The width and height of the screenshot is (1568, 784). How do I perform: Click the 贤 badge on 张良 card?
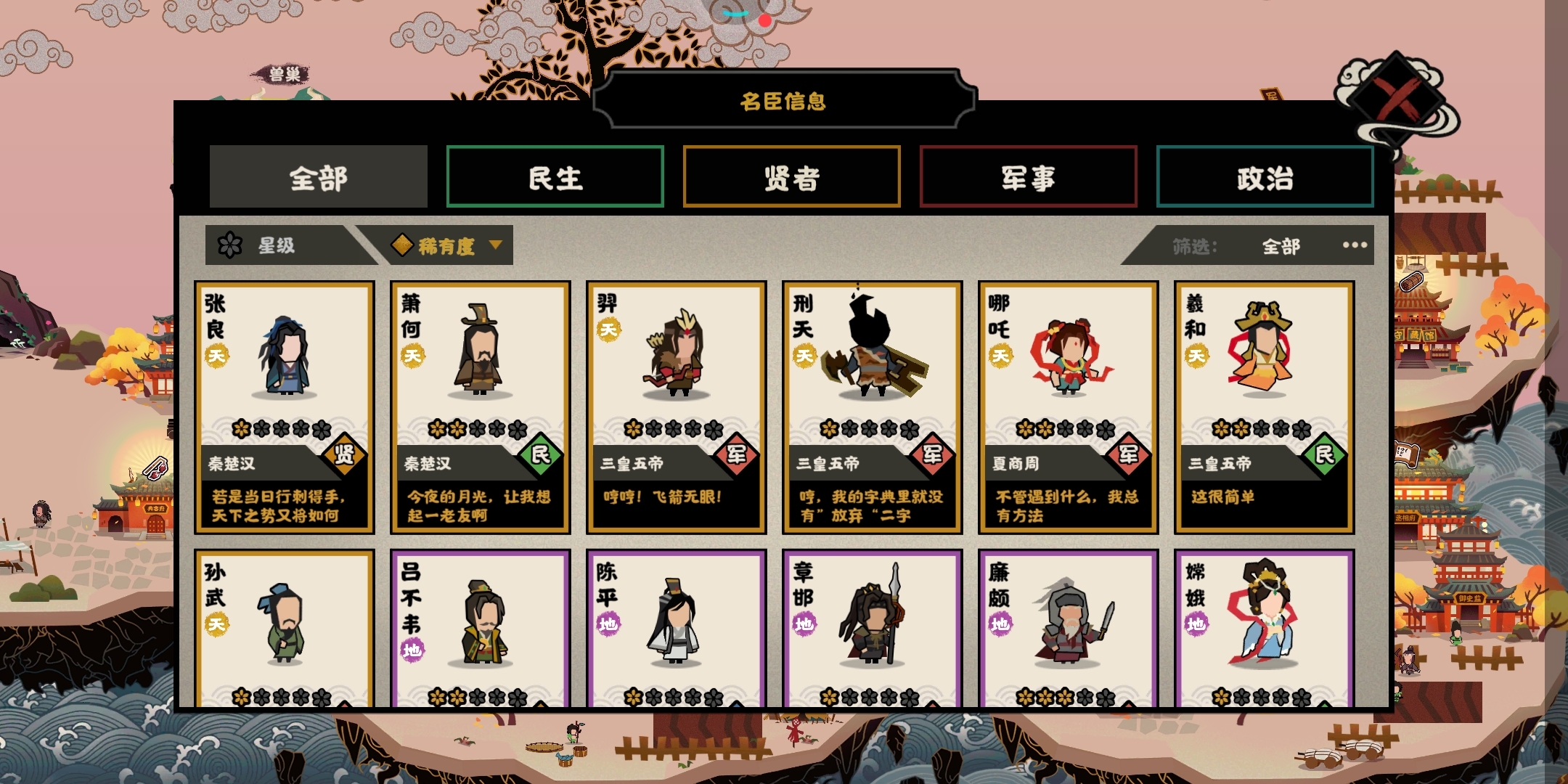[x=343, y=454]
